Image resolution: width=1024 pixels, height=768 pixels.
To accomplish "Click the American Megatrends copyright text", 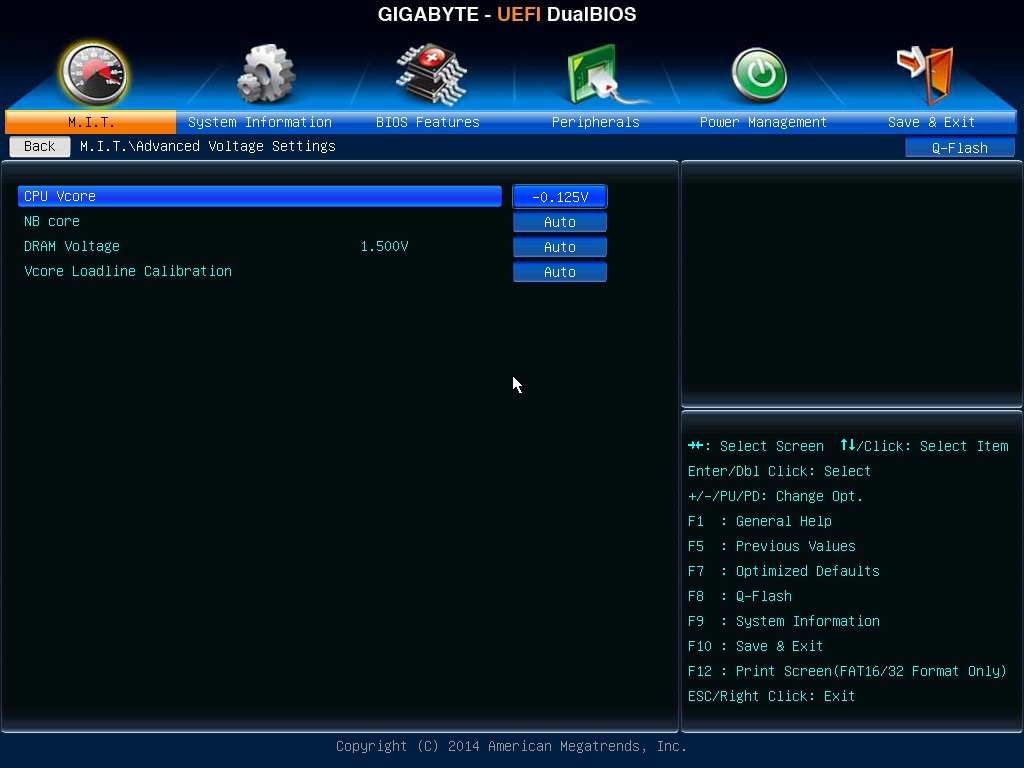I will [511, 746].
